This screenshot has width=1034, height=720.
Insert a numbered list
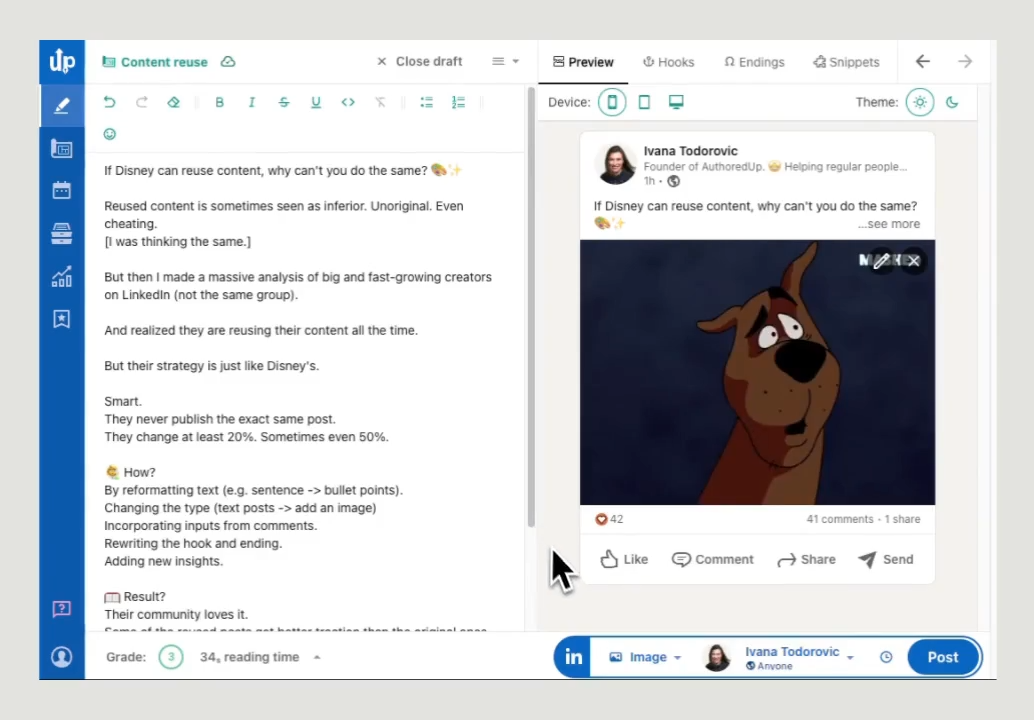pos(458,102)
